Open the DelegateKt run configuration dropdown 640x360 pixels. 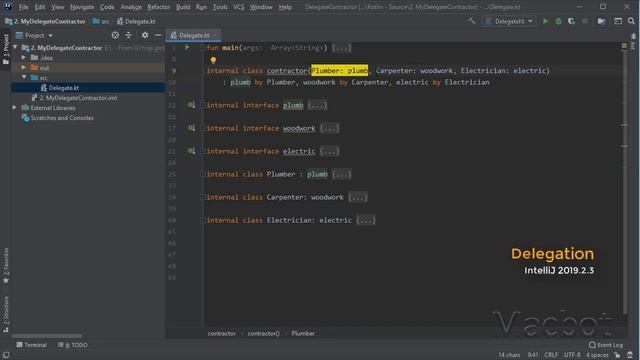coord(509,21)
